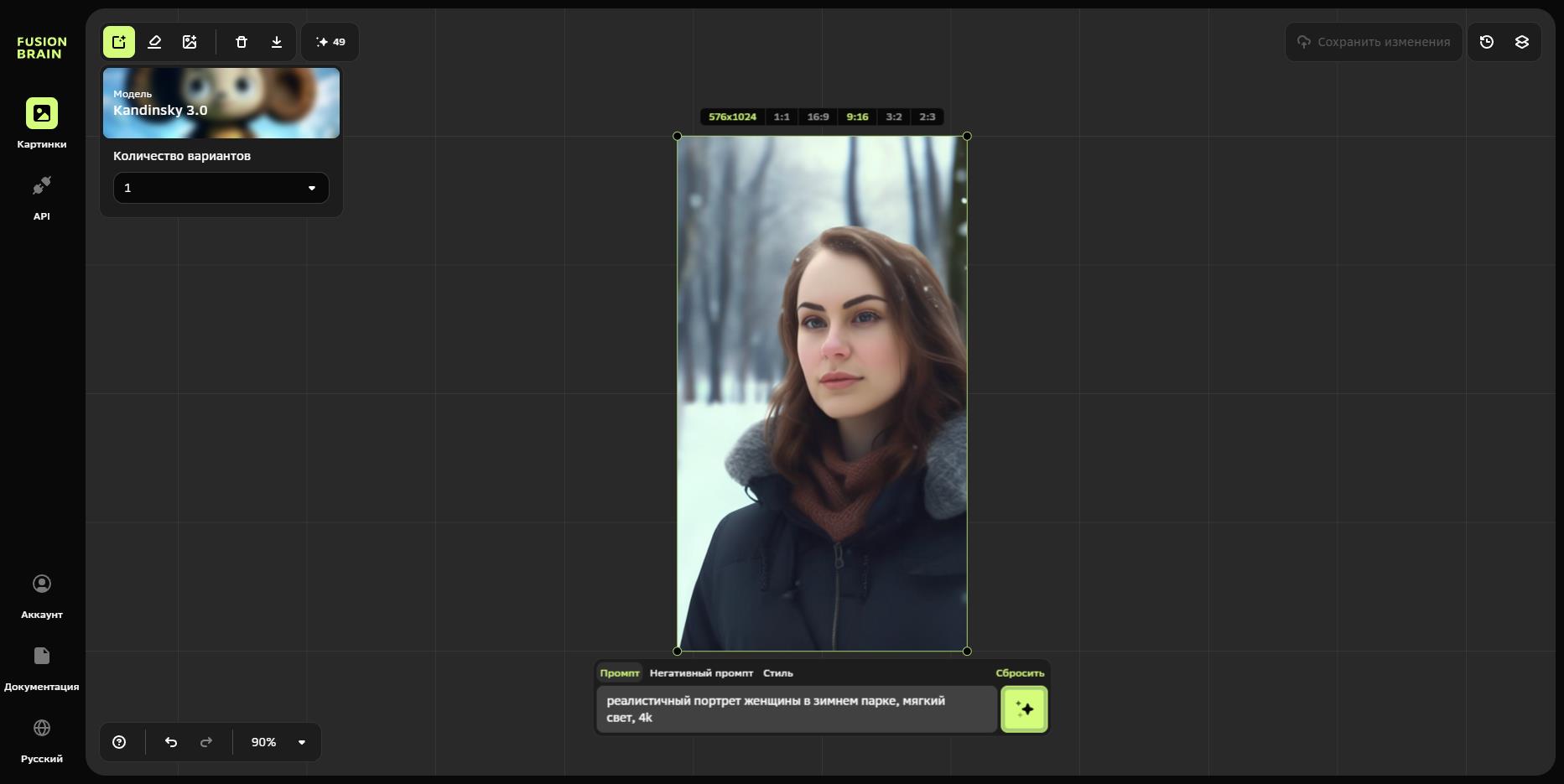This screenshot has height=784, width=1564.
Task: Select the generate image tool icon
Action: tap(119, 42)
